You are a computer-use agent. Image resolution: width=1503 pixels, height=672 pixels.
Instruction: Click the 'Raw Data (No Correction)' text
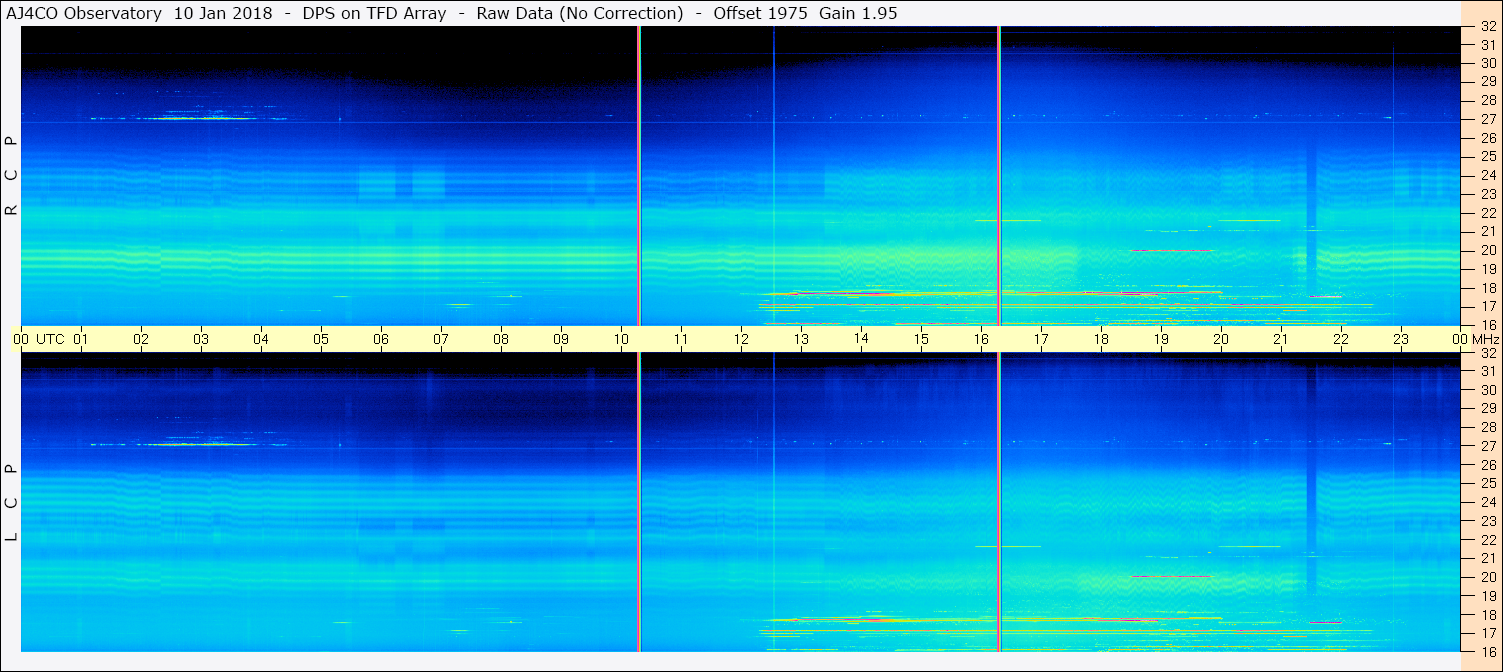[x=580, y=14]
